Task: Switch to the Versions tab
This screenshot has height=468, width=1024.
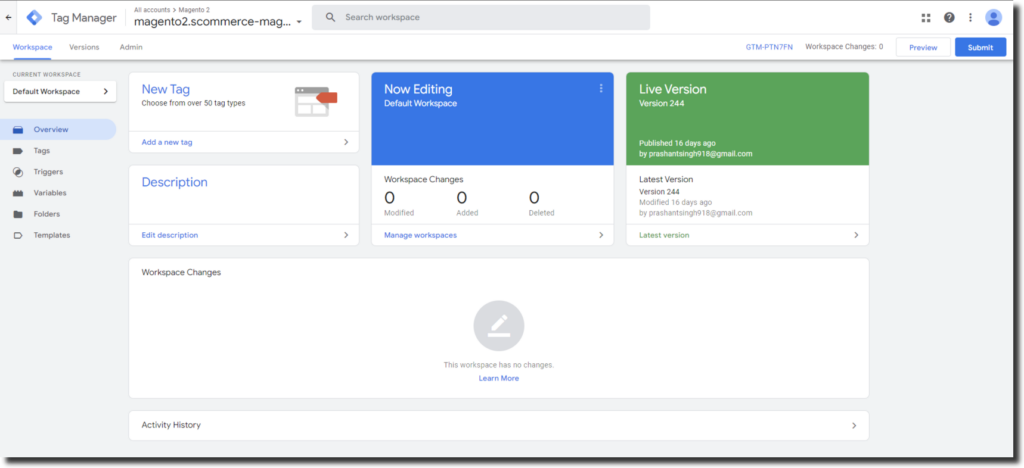Action: [84, 47]
